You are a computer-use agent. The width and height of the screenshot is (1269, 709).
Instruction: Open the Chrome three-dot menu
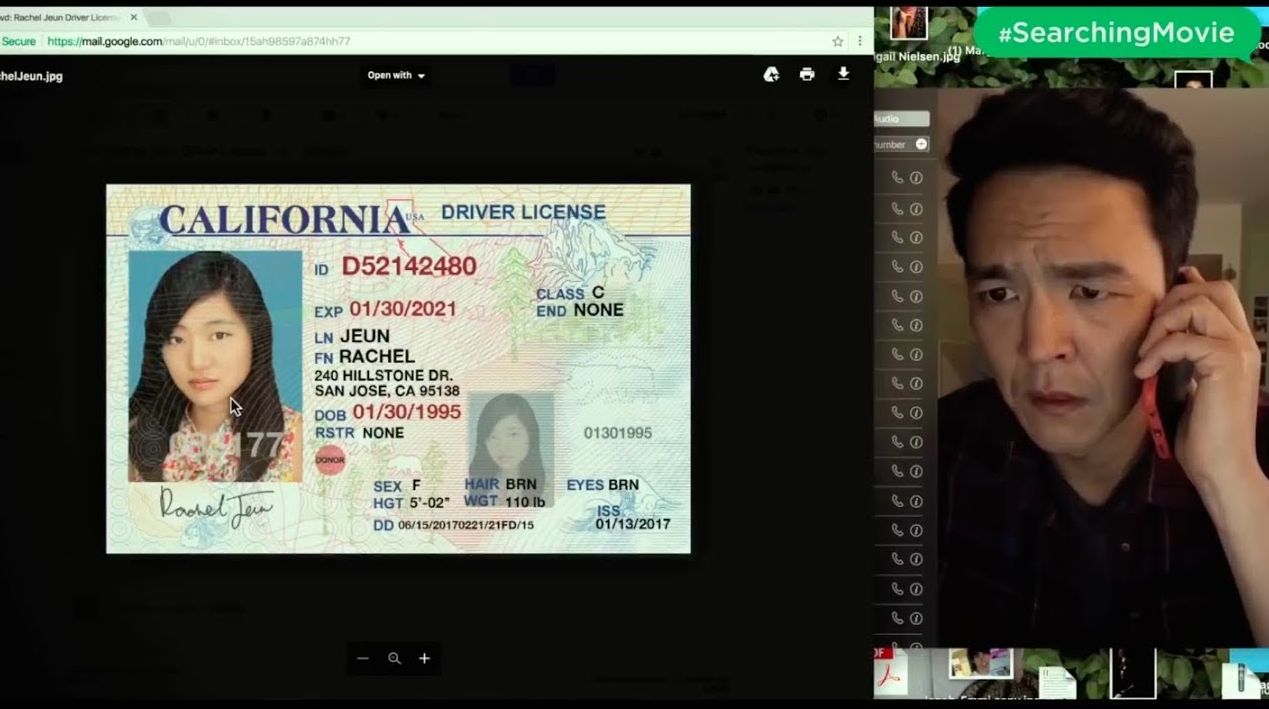coord(860,41)
